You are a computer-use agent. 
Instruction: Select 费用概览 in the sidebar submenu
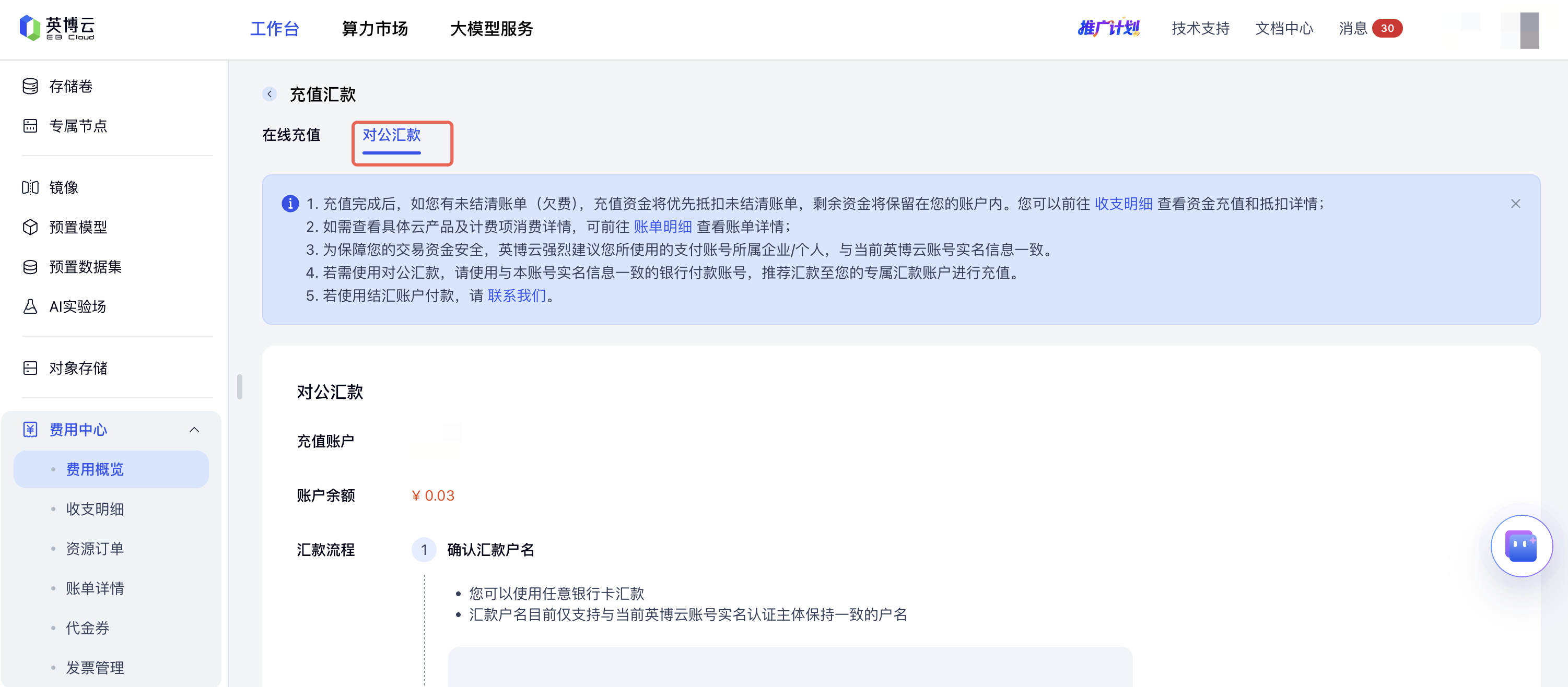point(111,469)
